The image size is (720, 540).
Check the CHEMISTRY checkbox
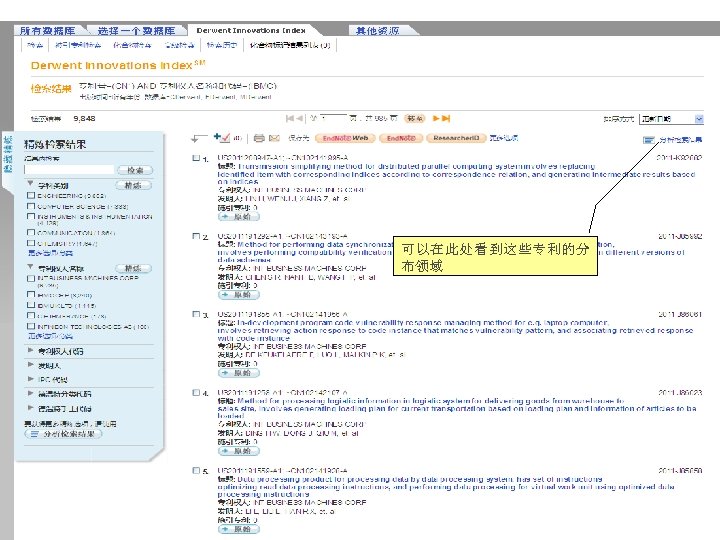[x=31, y=243]
